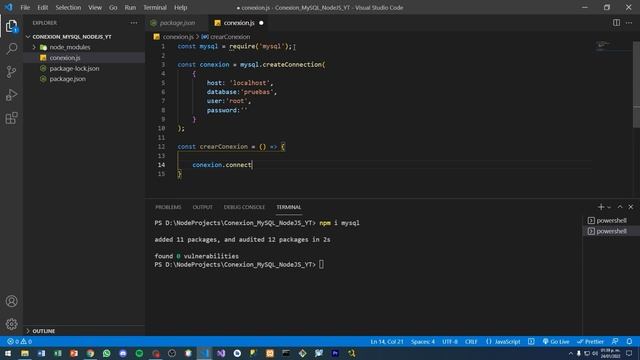Maximize the terminal panel size
This screenshot has height=360, width=640.
point(620,207)
